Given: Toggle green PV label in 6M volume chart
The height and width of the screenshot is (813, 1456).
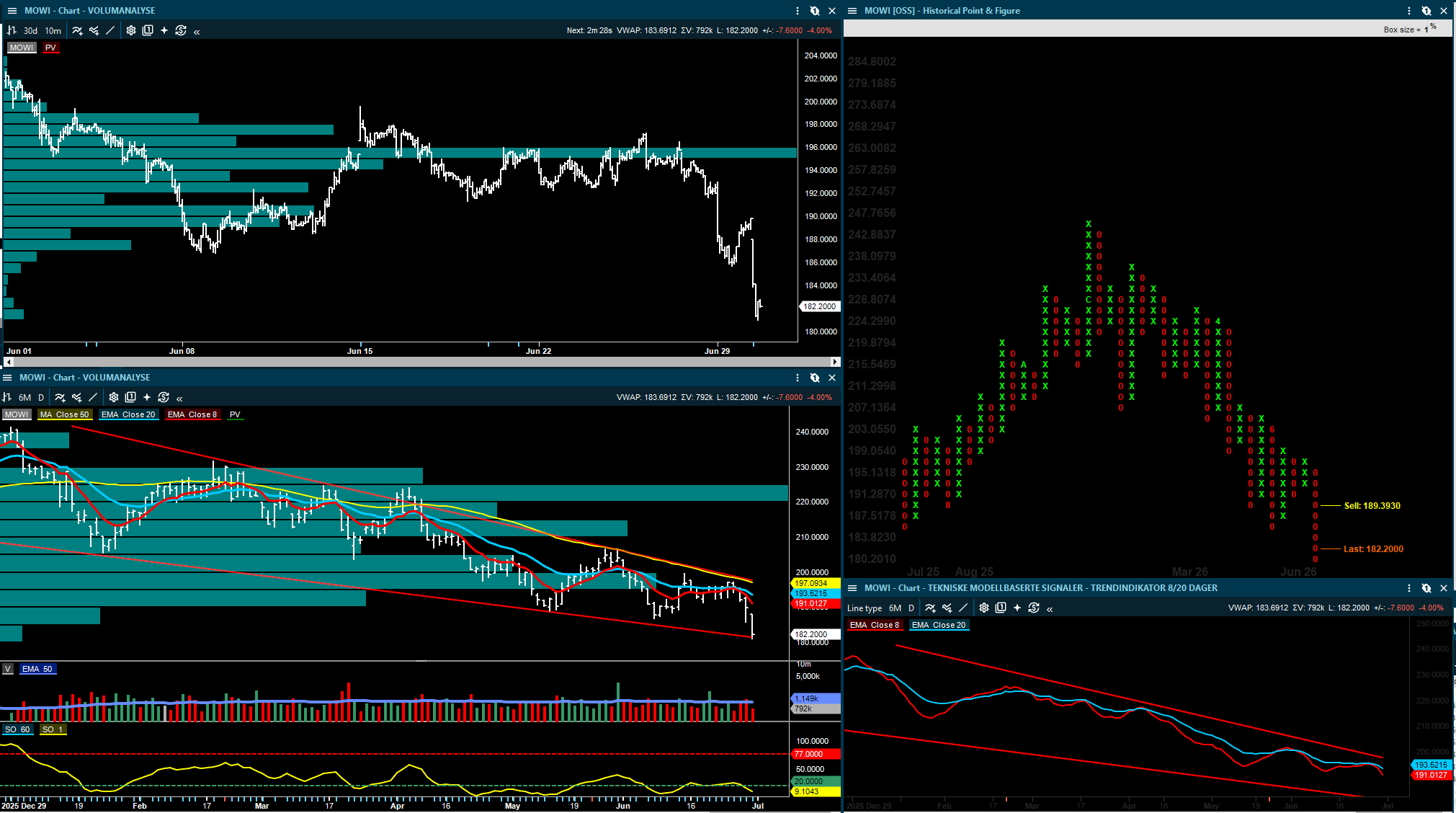Looking at the screenshot, I should 235,414.
